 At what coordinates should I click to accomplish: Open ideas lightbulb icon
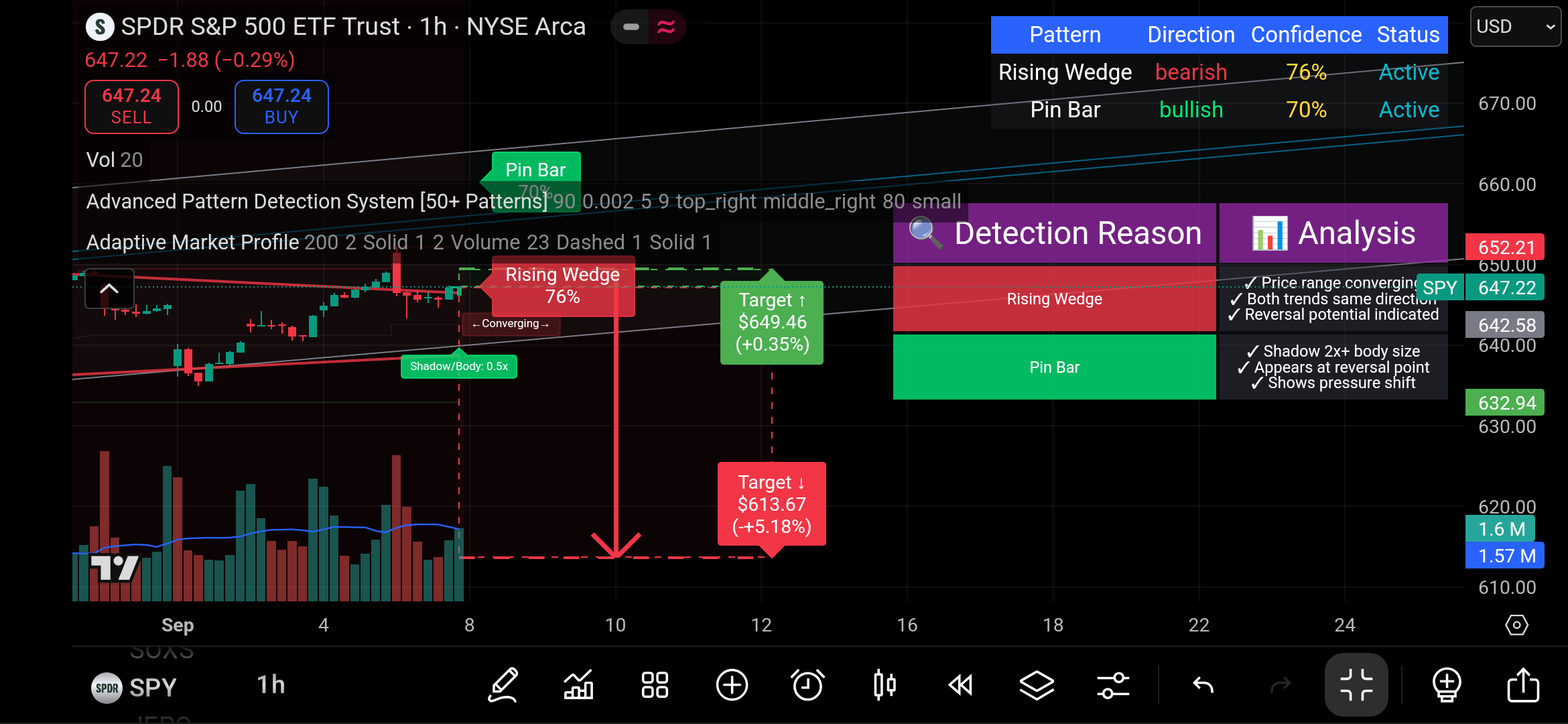click(x=1447, y=685)
